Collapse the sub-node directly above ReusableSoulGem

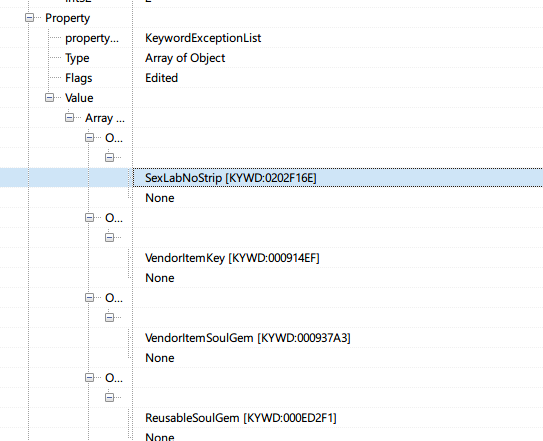[109, 397]
